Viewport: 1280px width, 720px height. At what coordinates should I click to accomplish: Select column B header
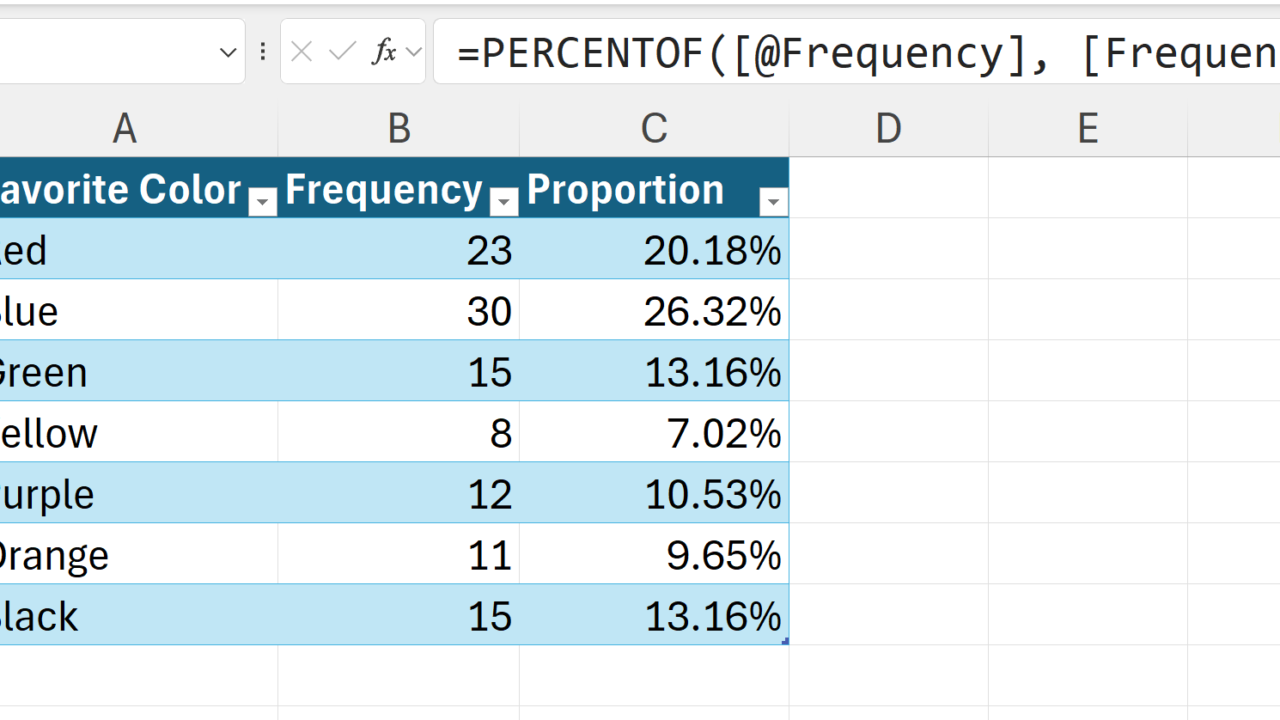tap(399, 128)
